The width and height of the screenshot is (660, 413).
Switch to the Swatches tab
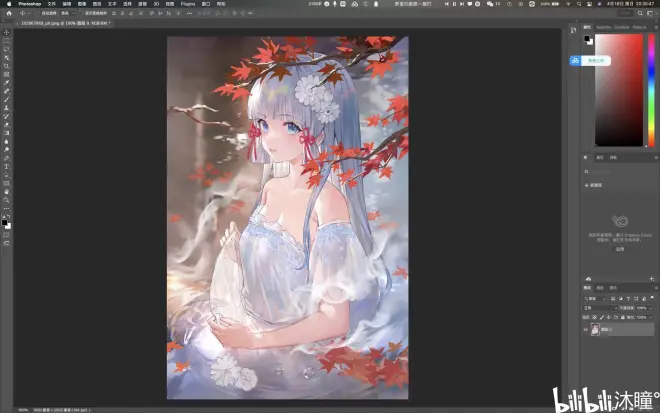pos(604,27)
